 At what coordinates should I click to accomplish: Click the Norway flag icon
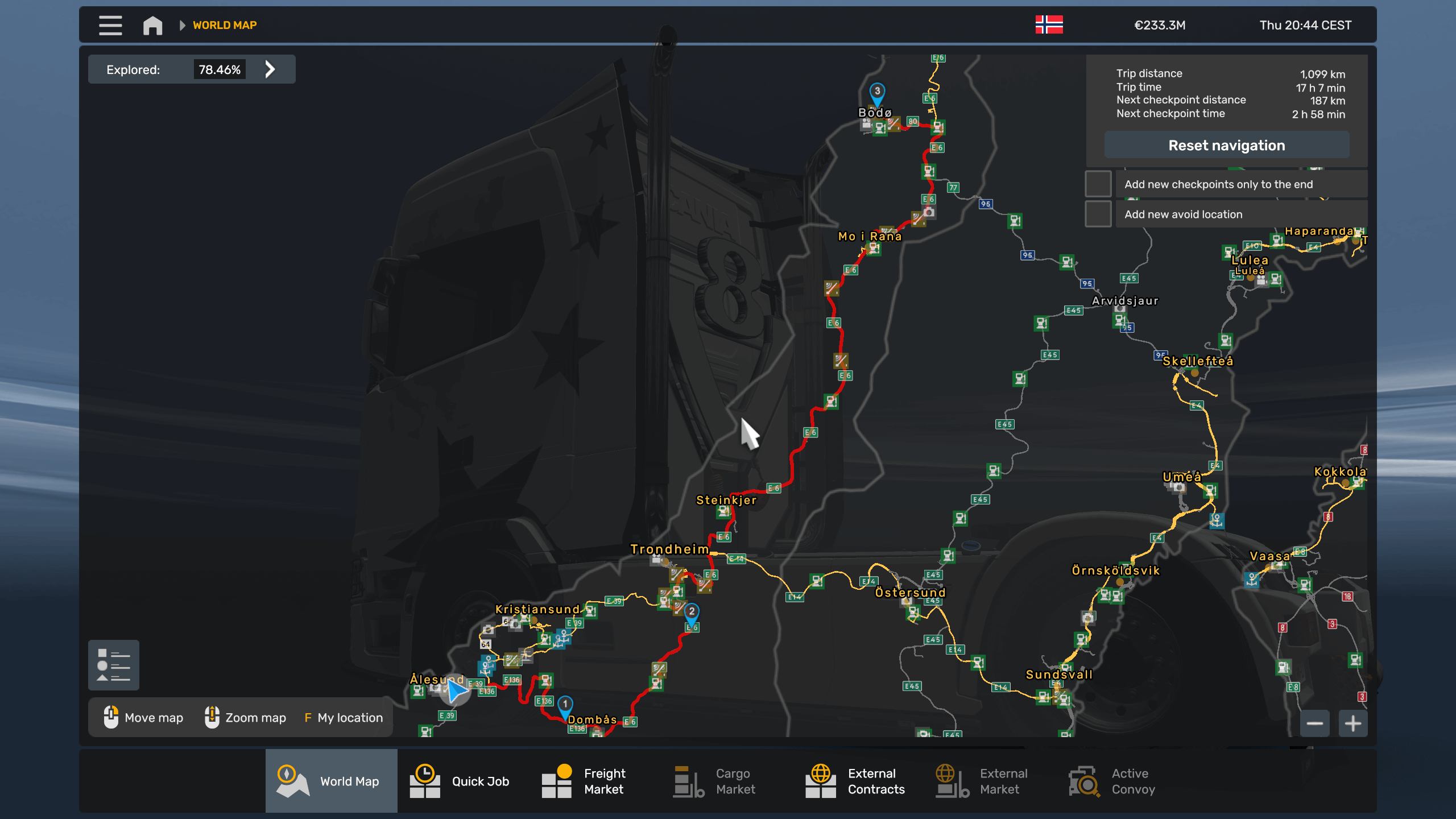click(1049, 25)
